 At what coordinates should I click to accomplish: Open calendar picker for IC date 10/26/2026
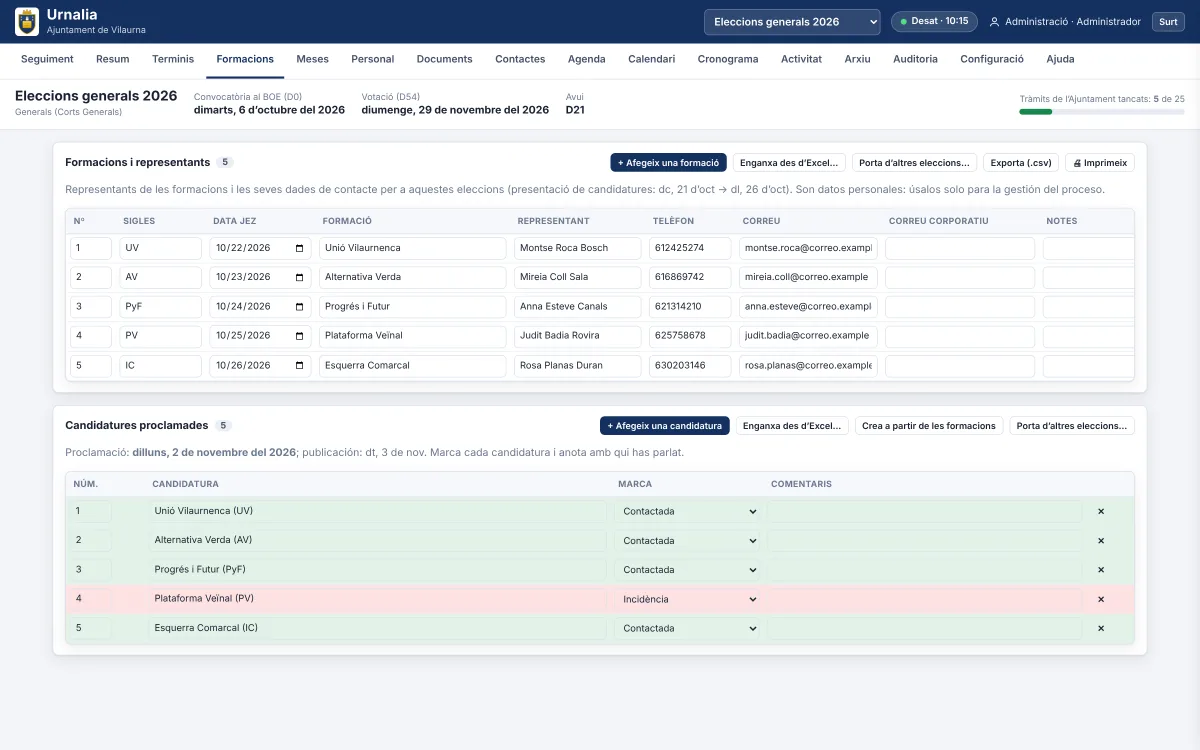(300, 366)
